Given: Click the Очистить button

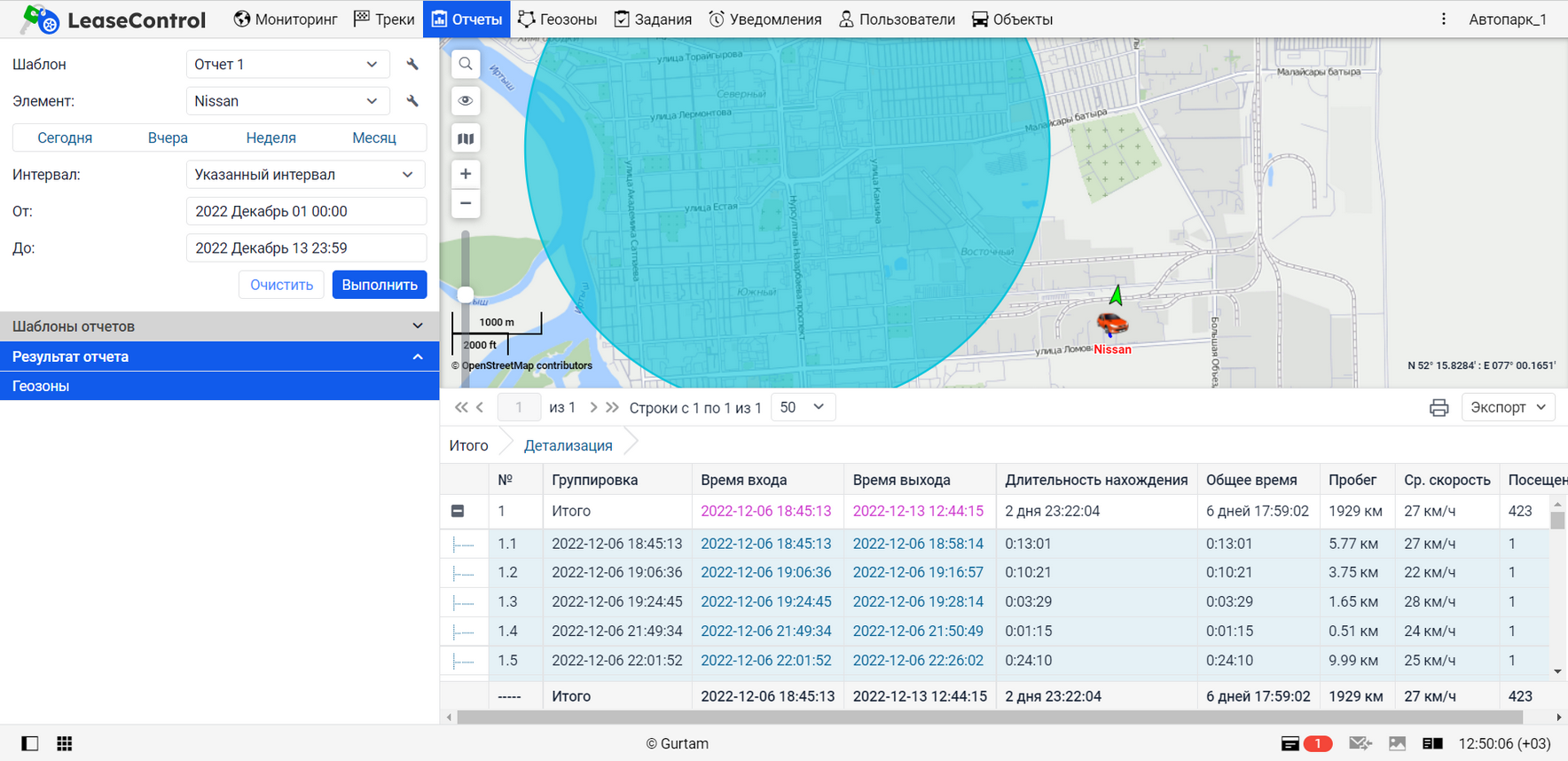Looking at the screenshot, I should 281,285.
